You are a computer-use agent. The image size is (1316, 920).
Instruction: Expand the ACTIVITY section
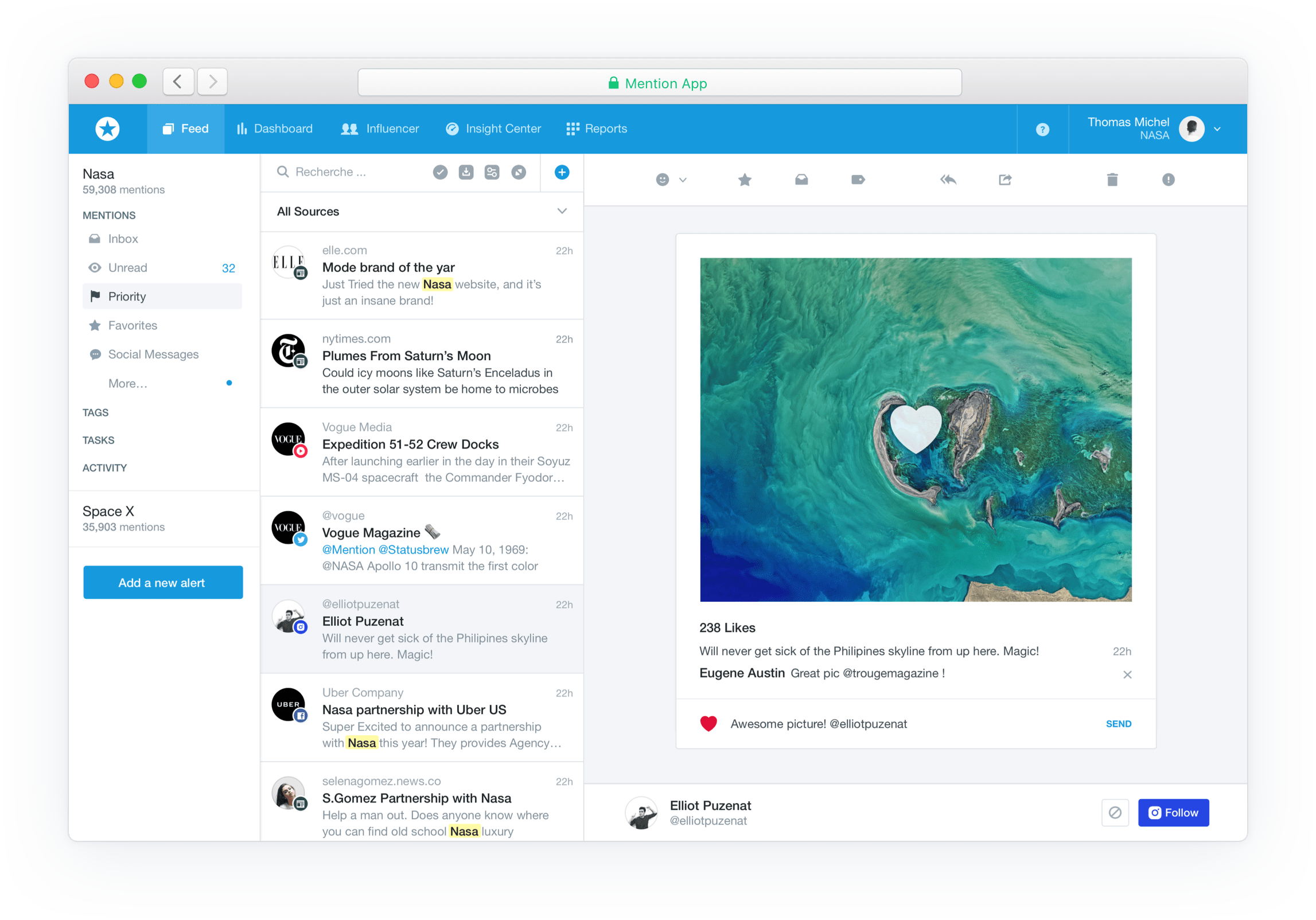(x=104, y=467)
